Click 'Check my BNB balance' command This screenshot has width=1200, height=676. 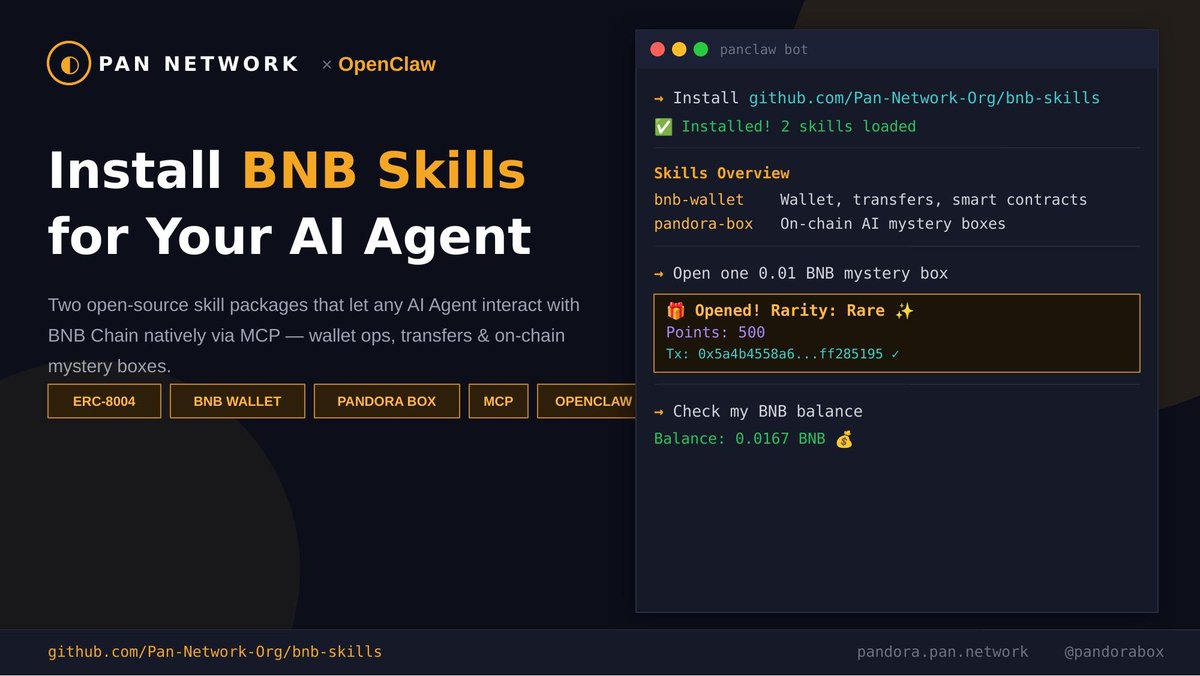pyautogui.click(x=767, y=411)
